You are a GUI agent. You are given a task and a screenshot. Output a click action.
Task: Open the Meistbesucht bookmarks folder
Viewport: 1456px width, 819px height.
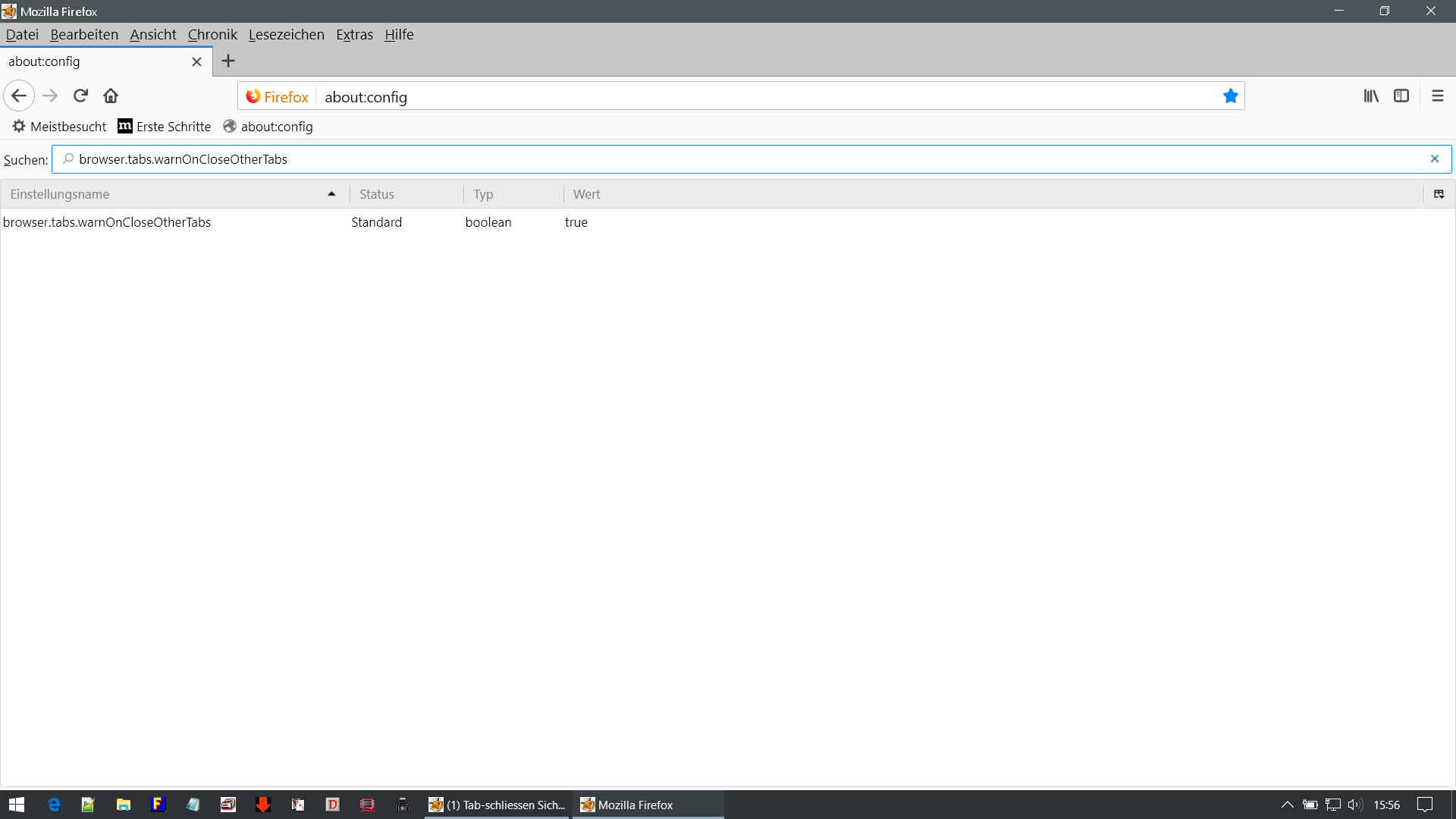(x=59, y=127)
